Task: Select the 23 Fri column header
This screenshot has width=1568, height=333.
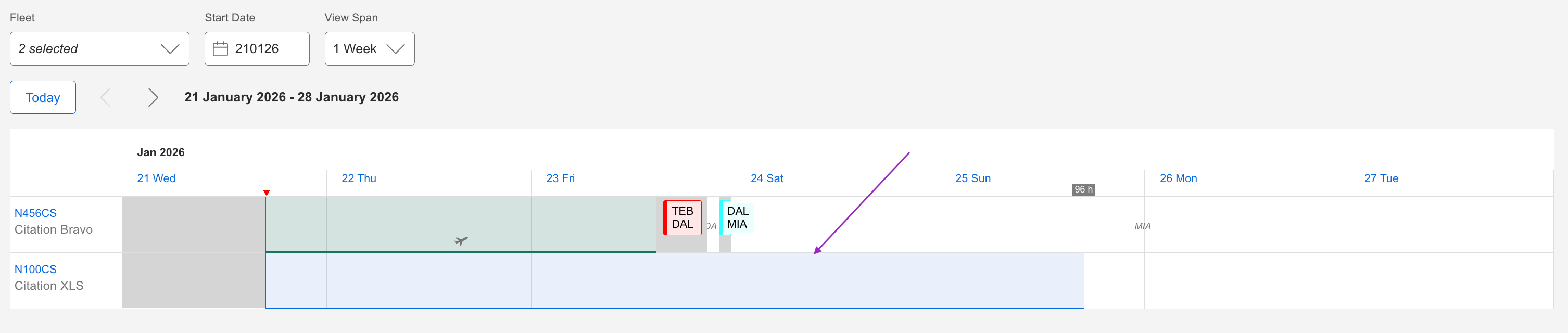Action: pyautogui.click(x=560, y=178)
